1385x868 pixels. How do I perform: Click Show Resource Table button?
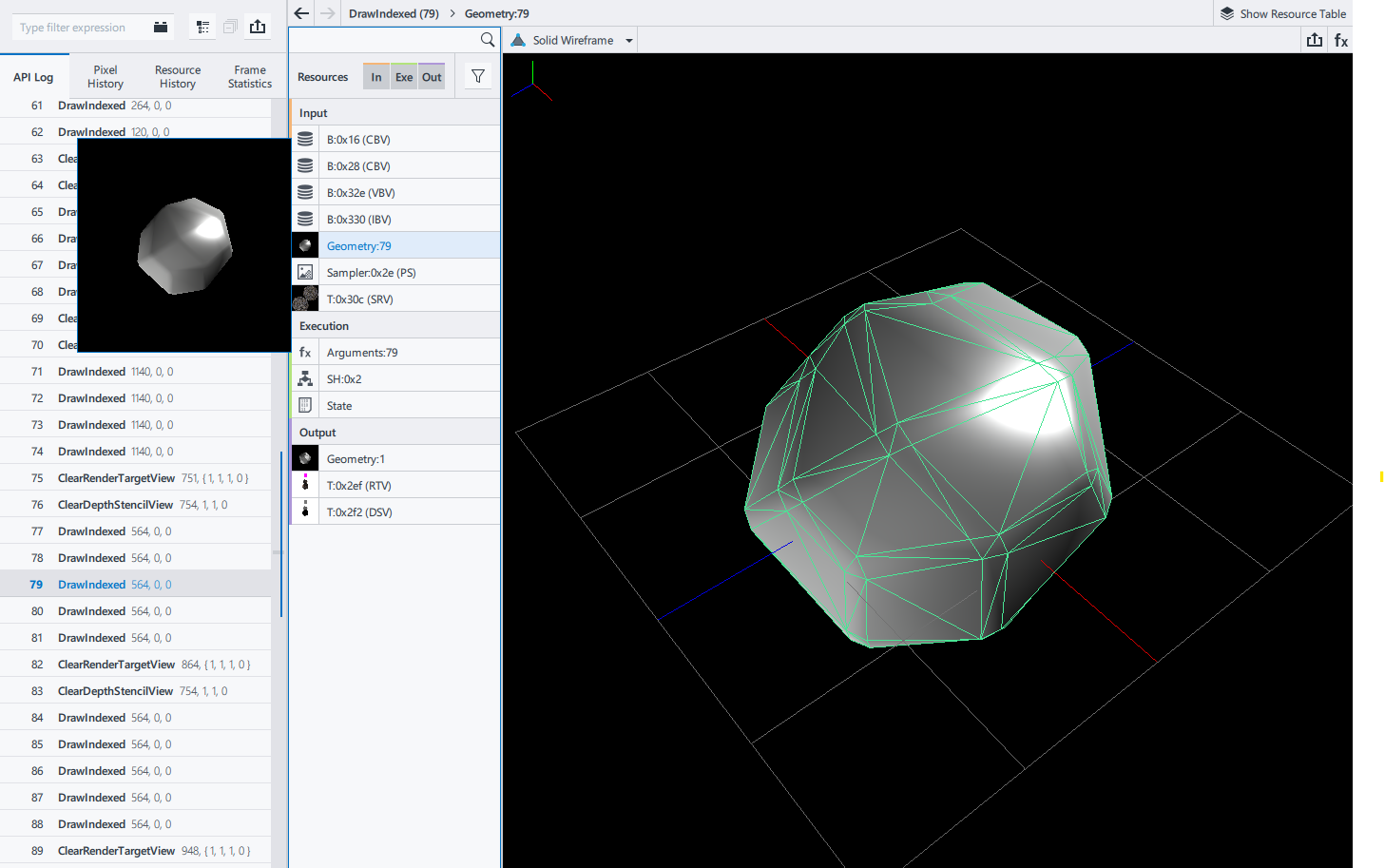[1283, 13]
